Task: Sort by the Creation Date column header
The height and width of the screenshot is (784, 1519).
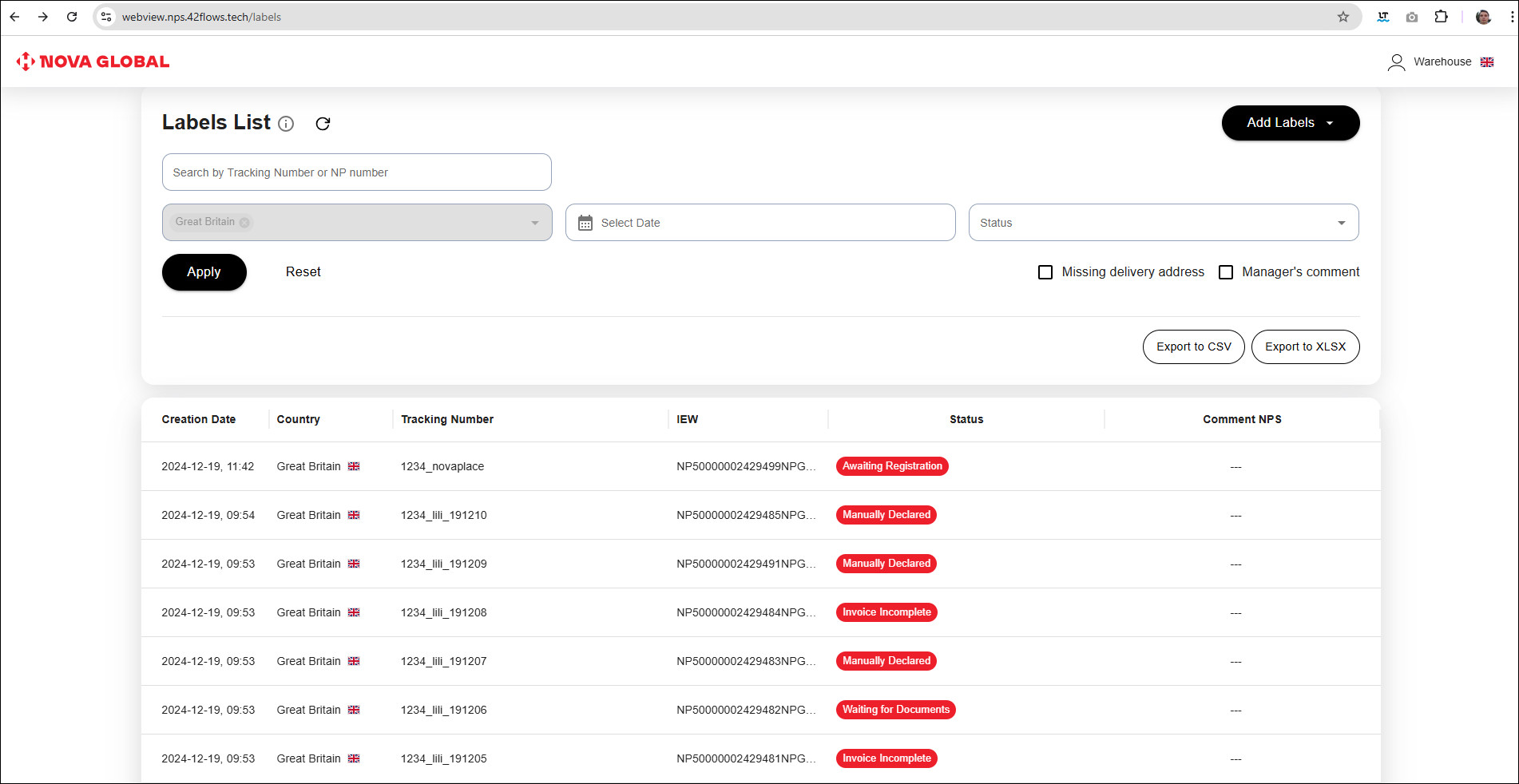Action: click(199, 419)
